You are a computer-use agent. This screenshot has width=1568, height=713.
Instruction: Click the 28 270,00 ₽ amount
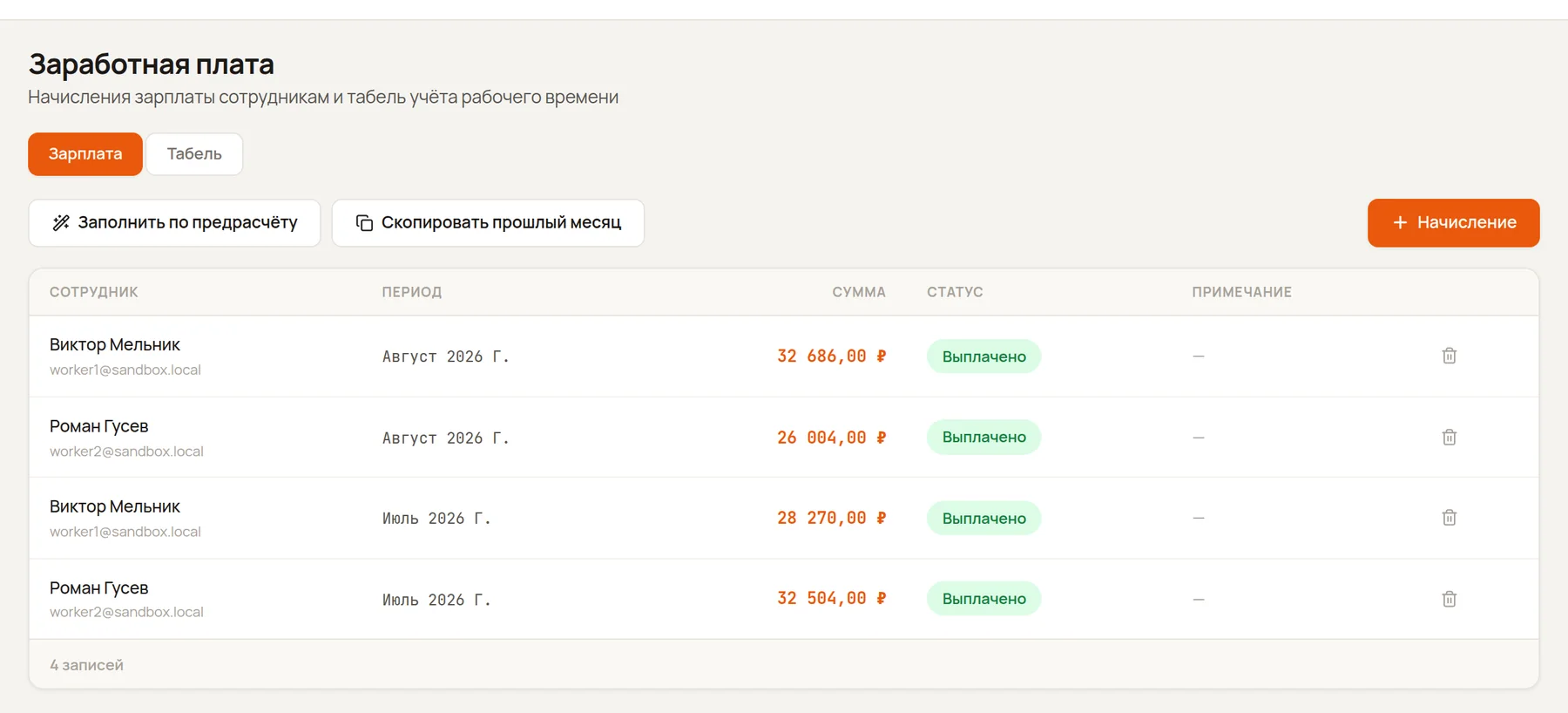tap(832, 519)
